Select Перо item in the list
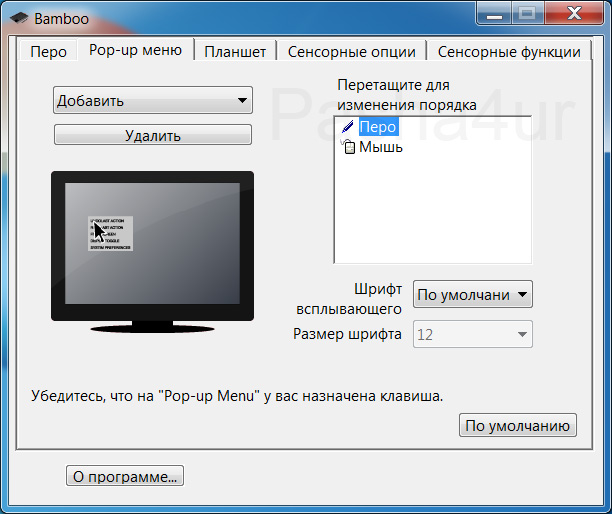The height and width of the screenshot is (514, 612). [378, 127]
